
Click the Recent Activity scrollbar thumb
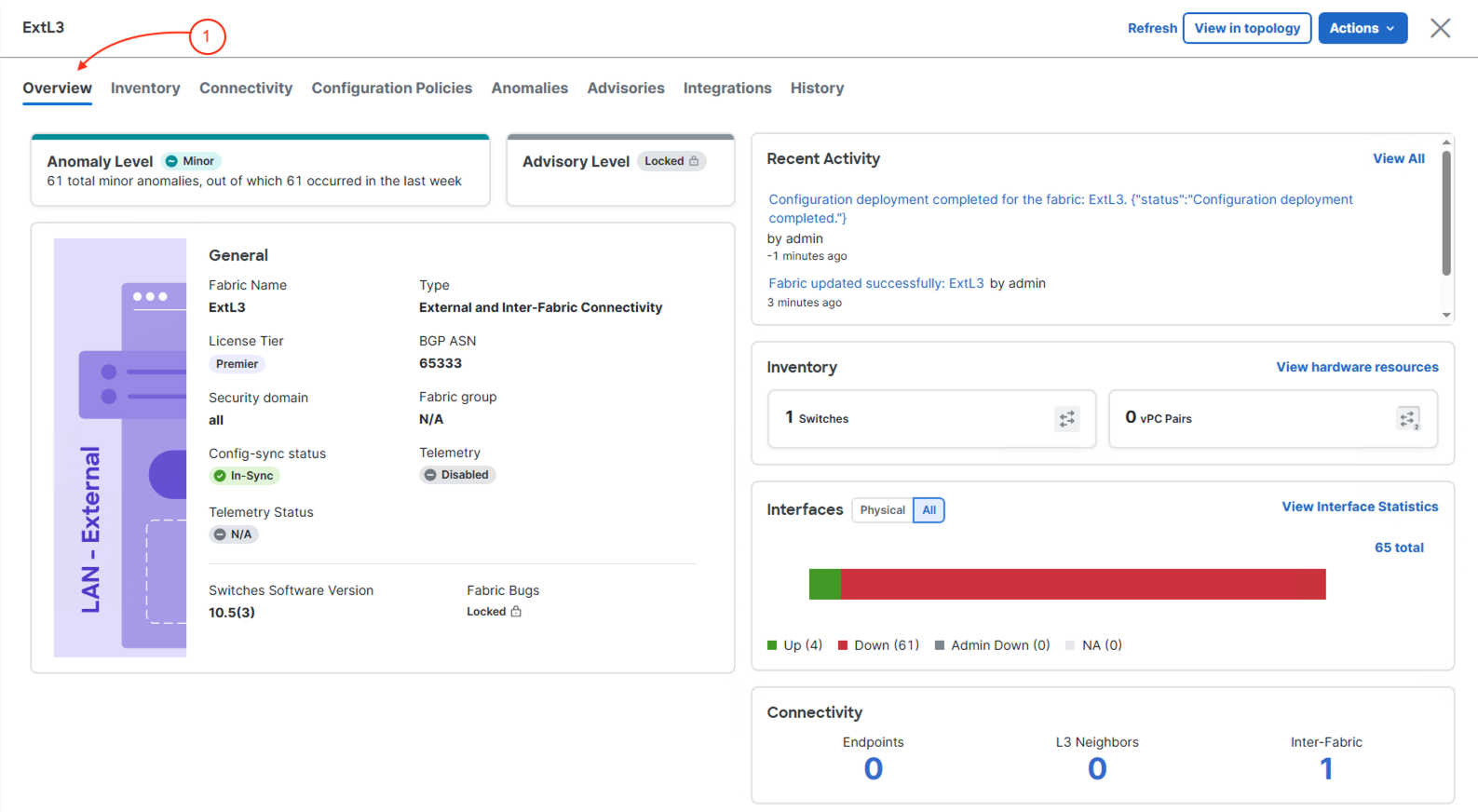[x=1446, y=213]
